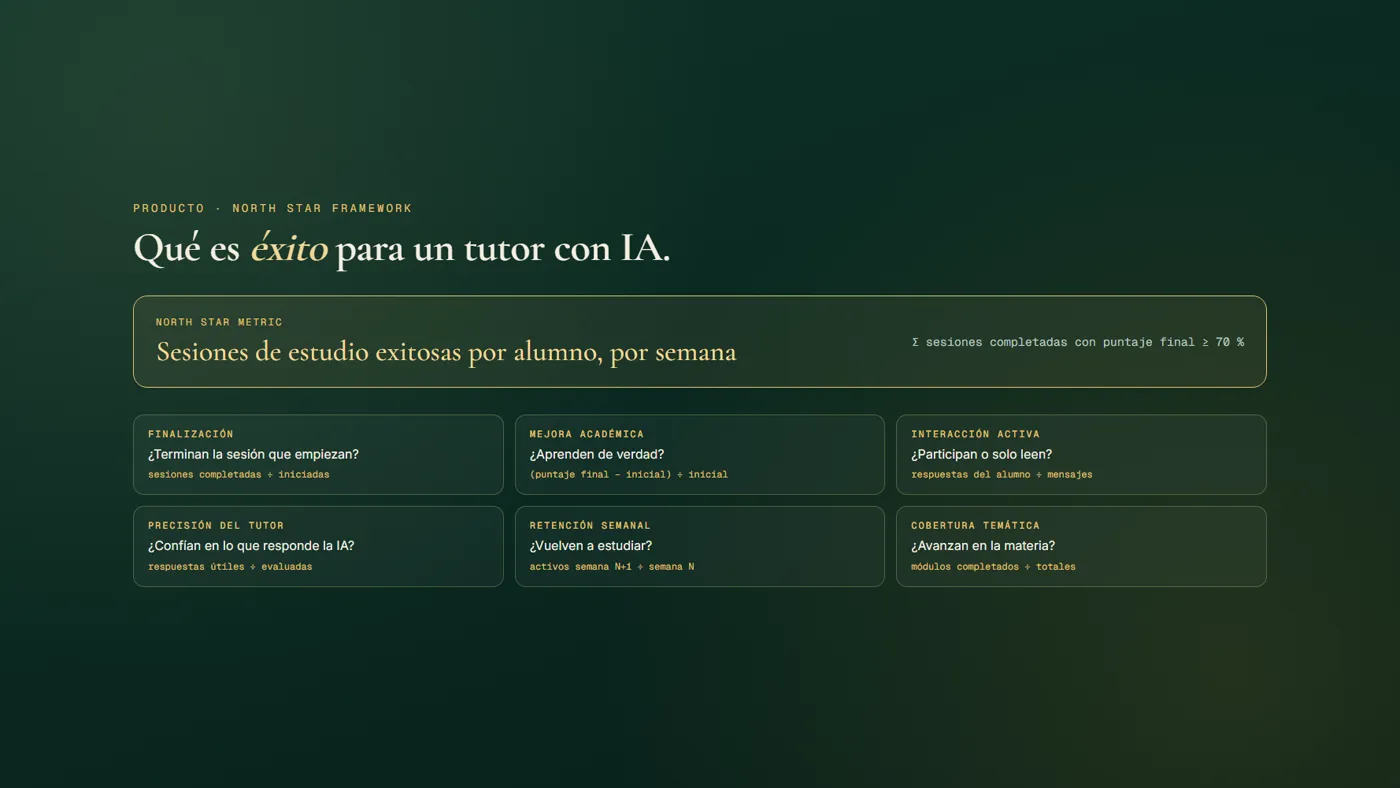Select the Mejora Académica card

[x=700, y=455]
